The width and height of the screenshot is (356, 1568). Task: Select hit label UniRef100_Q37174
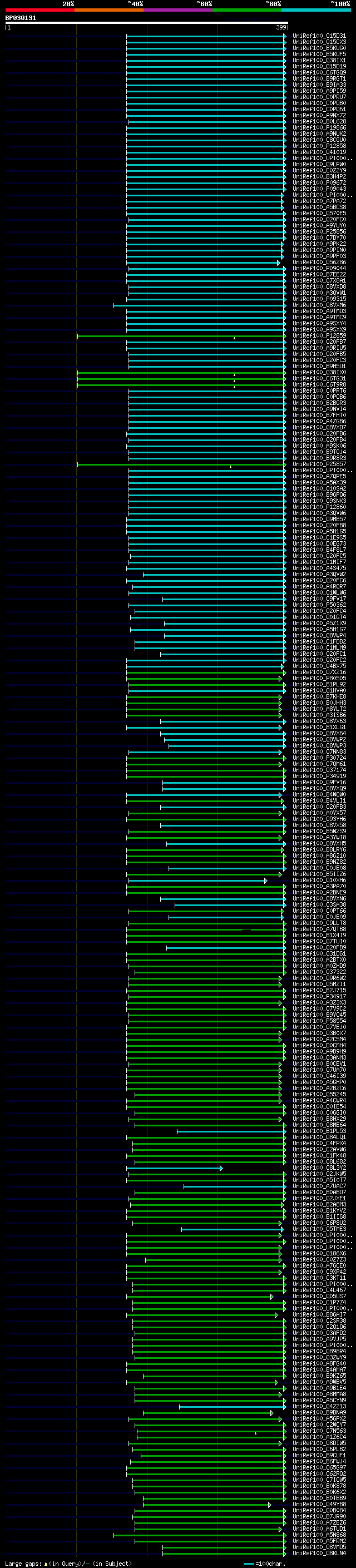pyautogui.click(x=319, y=770)
